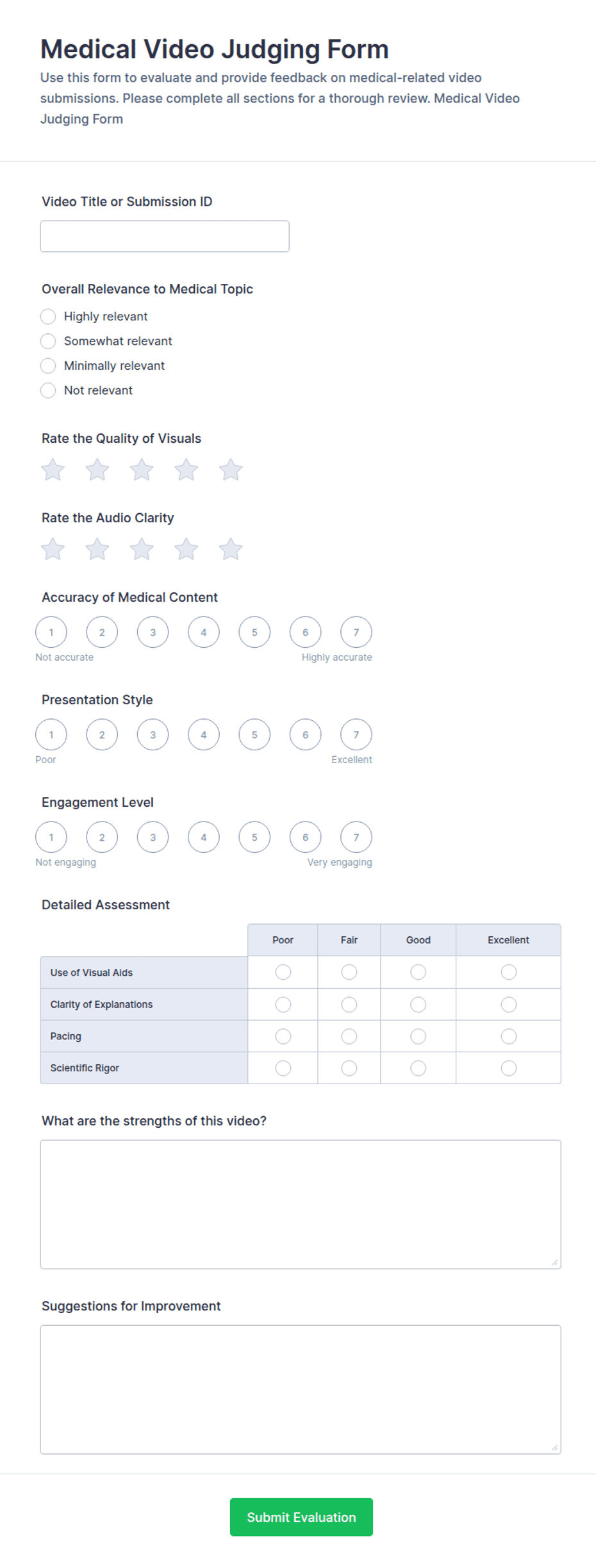Set Scientific Rigor to Good
This screenshot has height=1568, width=596.
[x=418, y=1068]
